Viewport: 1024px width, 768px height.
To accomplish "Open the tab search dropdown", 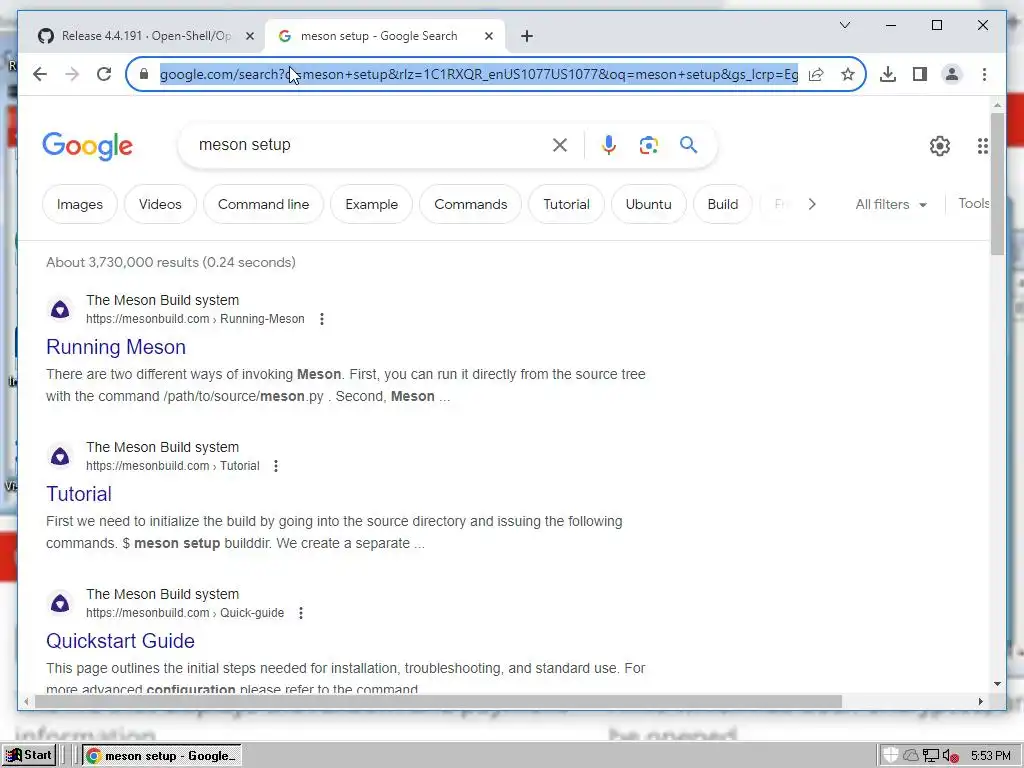I will click(x=844, y=25).
